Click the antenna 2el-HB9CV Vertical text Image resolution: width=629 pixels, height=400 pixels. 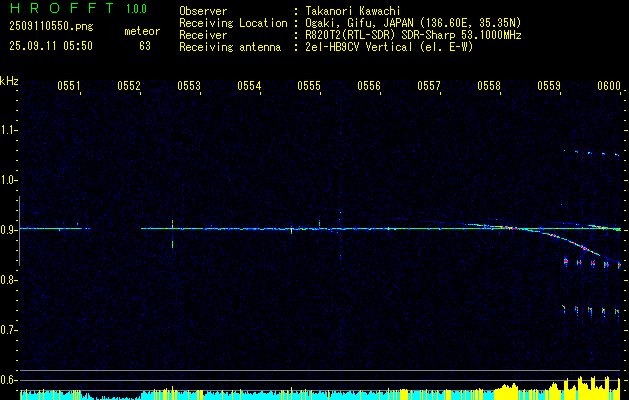[x=389, y=47]
